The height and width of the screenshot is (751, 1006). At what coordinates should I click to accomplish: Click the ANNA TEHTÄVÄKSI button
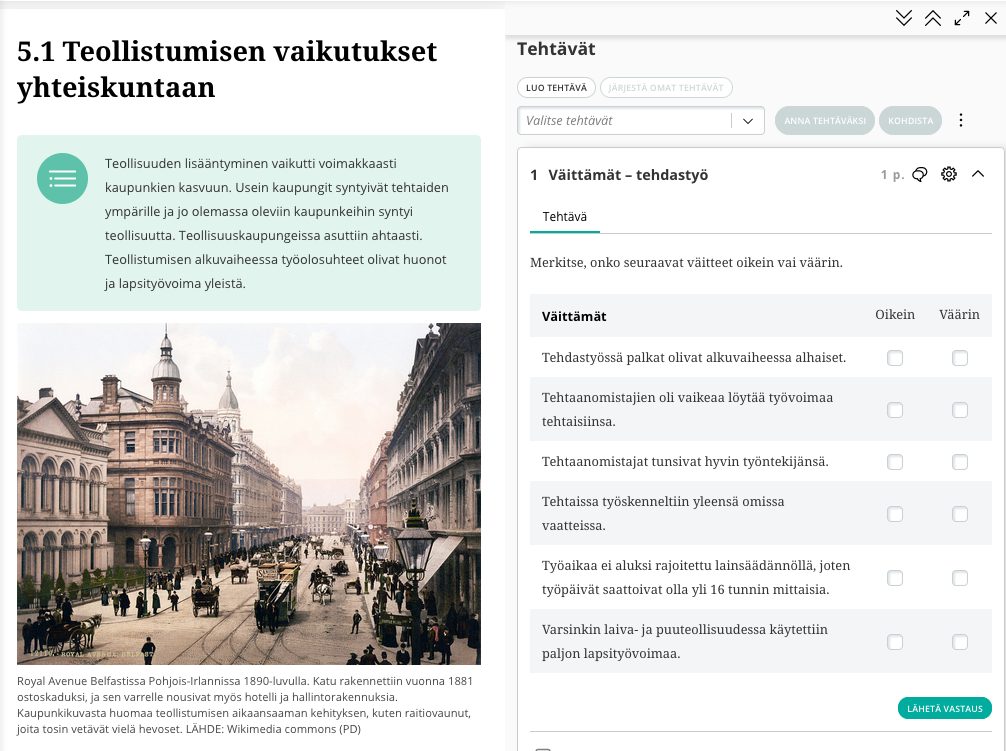pyautogui.click(x=824, y=121)
